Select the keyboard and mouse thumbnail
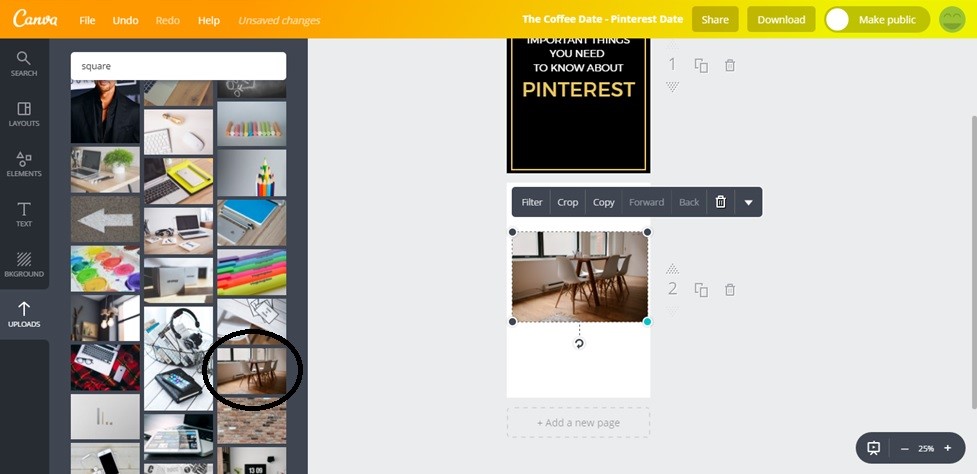Screen dimensions: 977x474 [x=179, y=131]
